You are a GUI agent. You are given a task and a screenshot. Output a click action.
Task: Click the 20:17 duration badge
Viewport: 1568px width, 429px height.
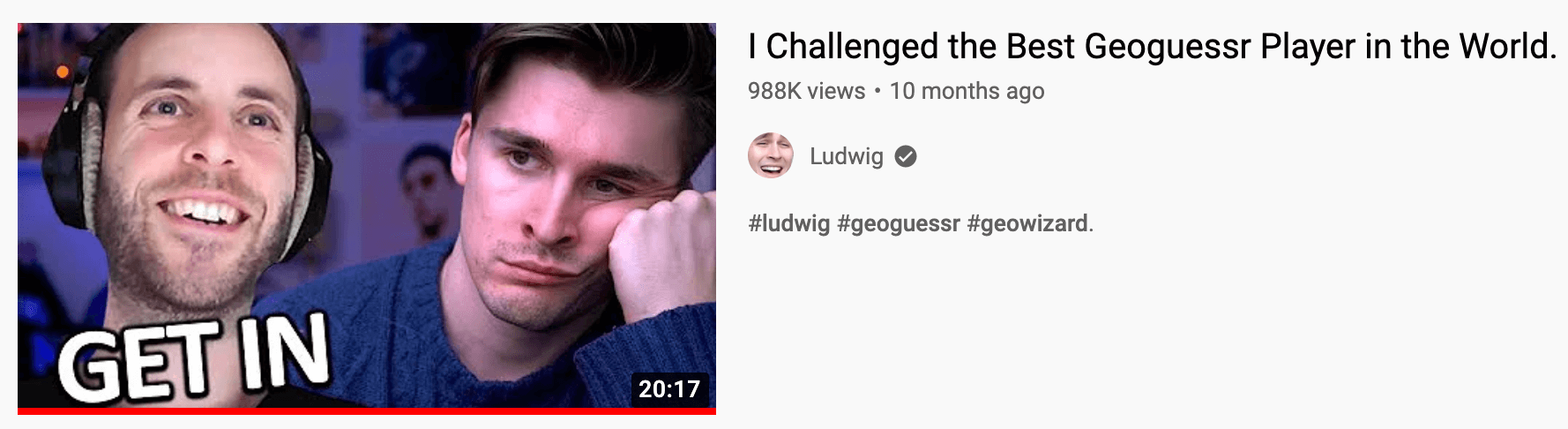pyautogui.click(x=669, y=388)
